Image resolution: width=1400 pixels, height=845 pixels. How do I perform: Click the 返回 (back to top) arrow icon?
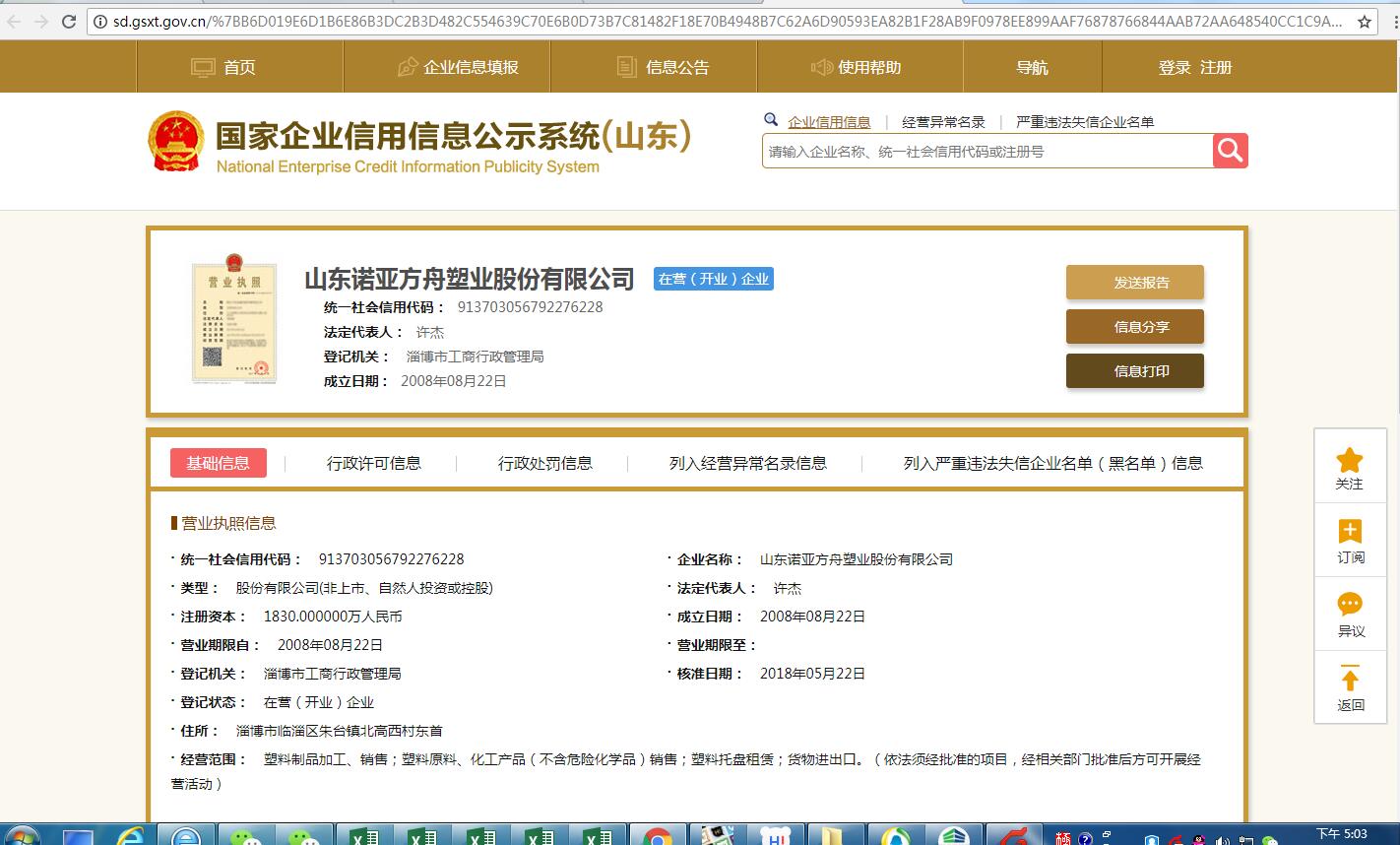(1349, 680)
